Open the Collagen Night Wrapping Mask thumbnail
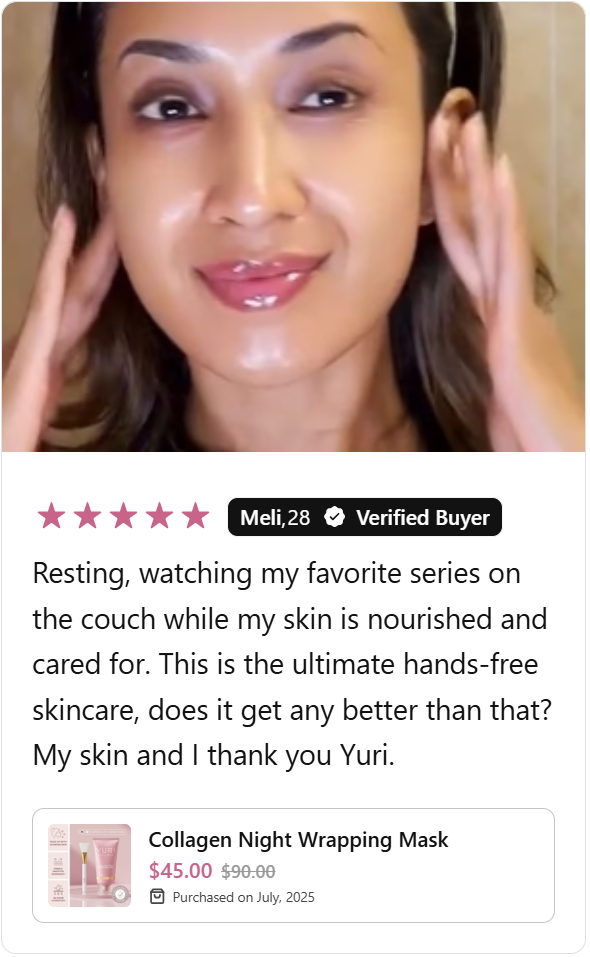The image size is (590, 957). (x=90, y=865)
